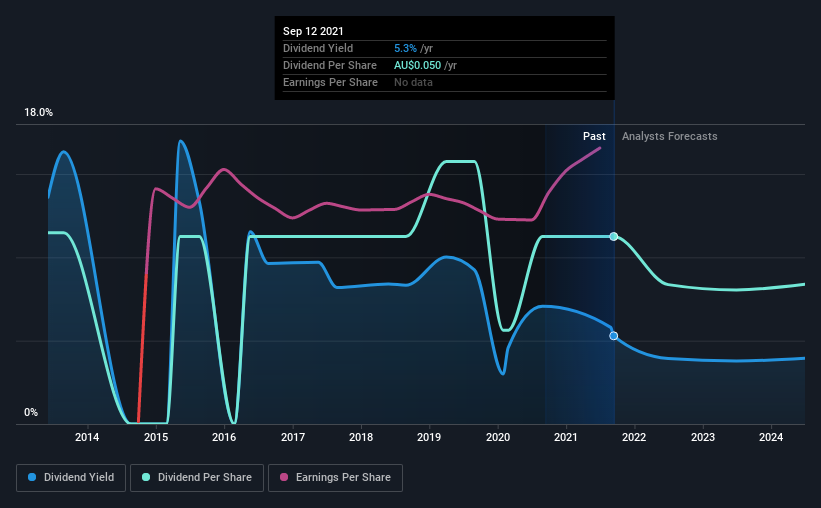Screen dimensions: 821x508
Task: Click the 2021 x-axis label
Action: (566, 437)
